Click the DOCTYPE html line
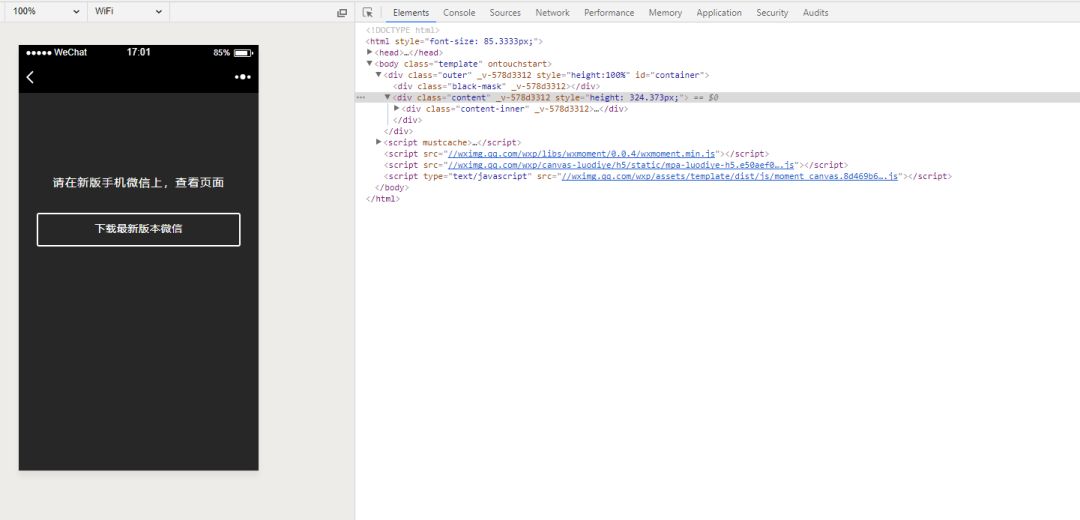Viewport: 1080px width, 520px height. tap(402, 30)
